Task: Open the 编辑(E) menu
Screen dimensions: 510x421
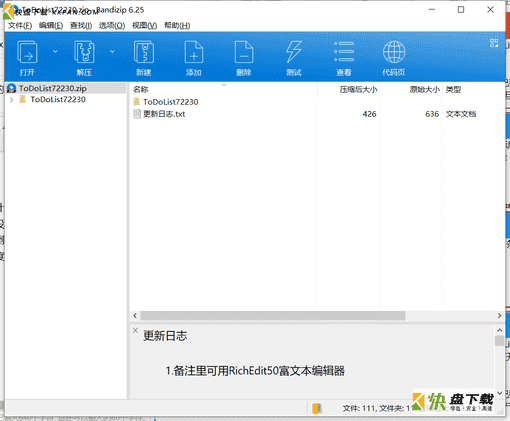Action: coord(51,26)
